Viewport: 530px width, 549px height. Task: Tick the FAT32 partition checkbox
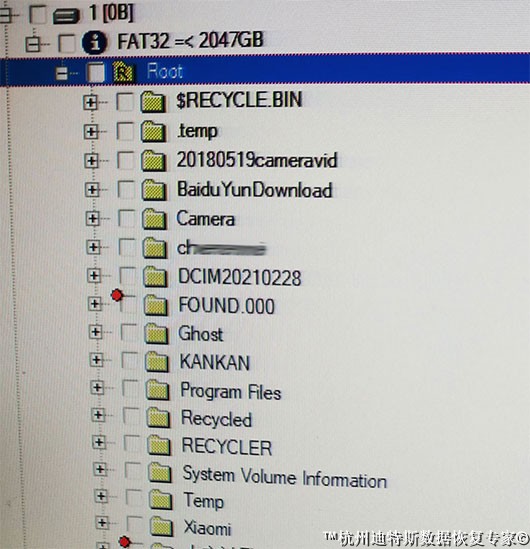point(66,43)
